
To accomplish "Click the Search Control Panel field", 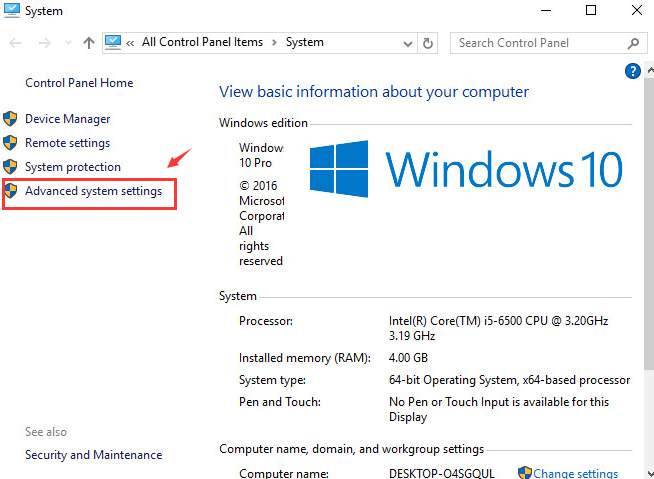I will (x=549, y=43).
